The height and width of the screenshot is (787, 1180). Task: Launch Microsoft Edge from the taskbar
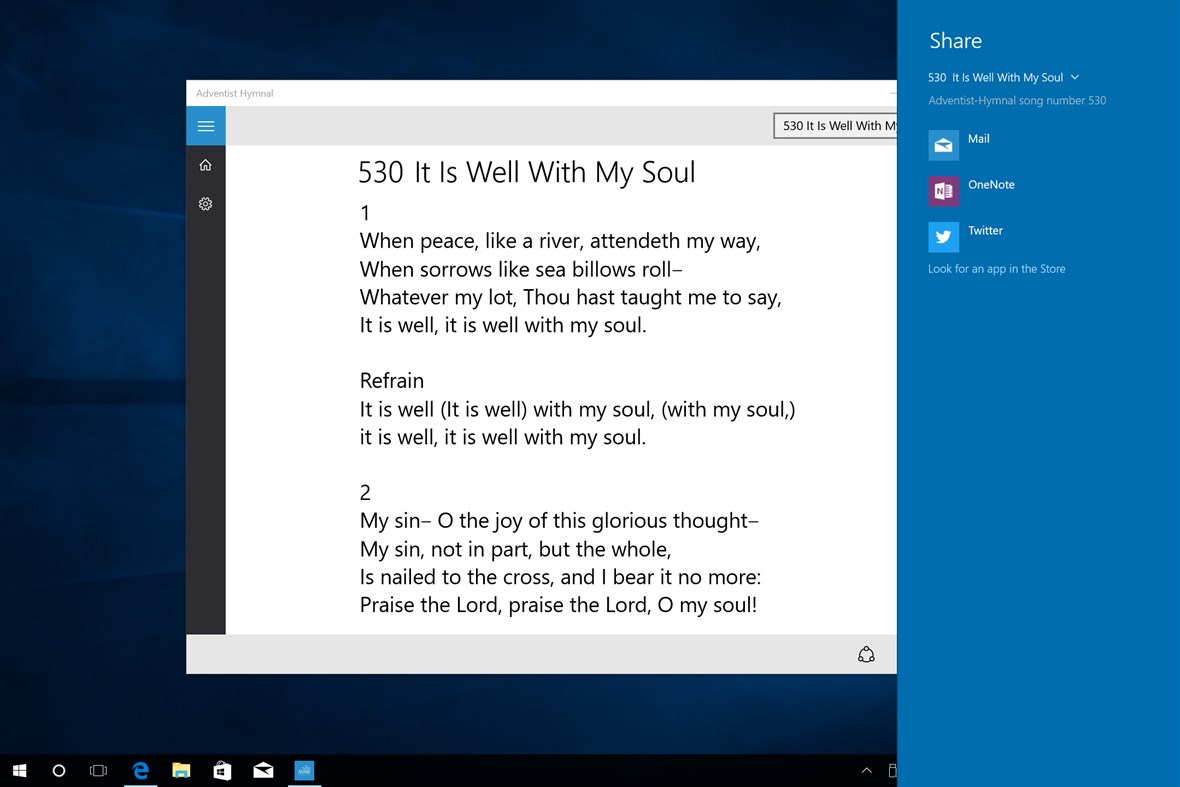[140, 770]
